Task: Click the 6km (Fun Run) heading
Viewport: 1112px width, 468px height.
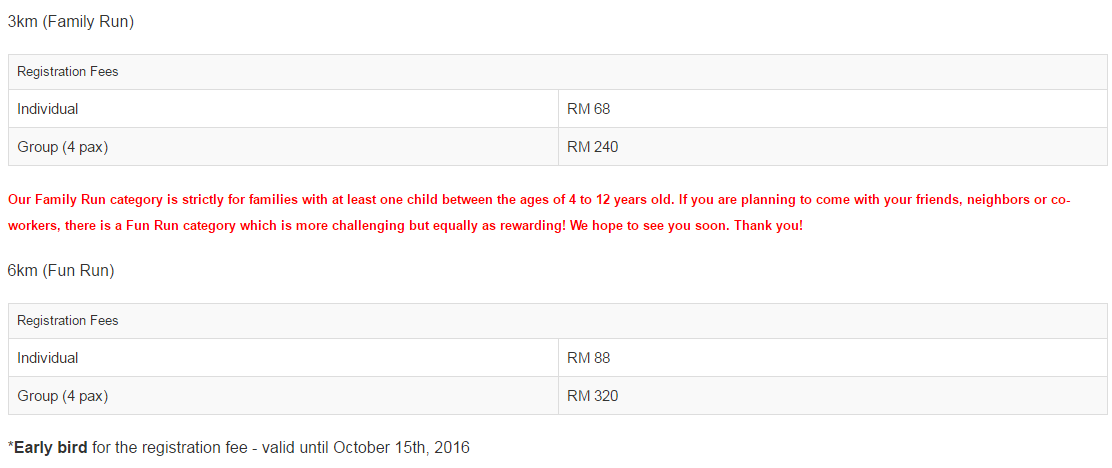Action: 61,270
